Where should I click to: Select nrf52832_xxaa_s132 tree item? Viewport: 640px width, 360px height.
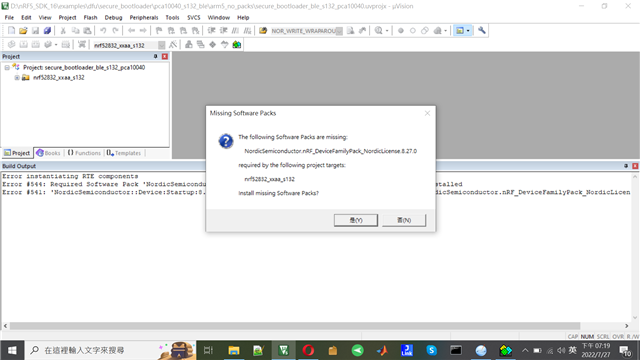59,78
